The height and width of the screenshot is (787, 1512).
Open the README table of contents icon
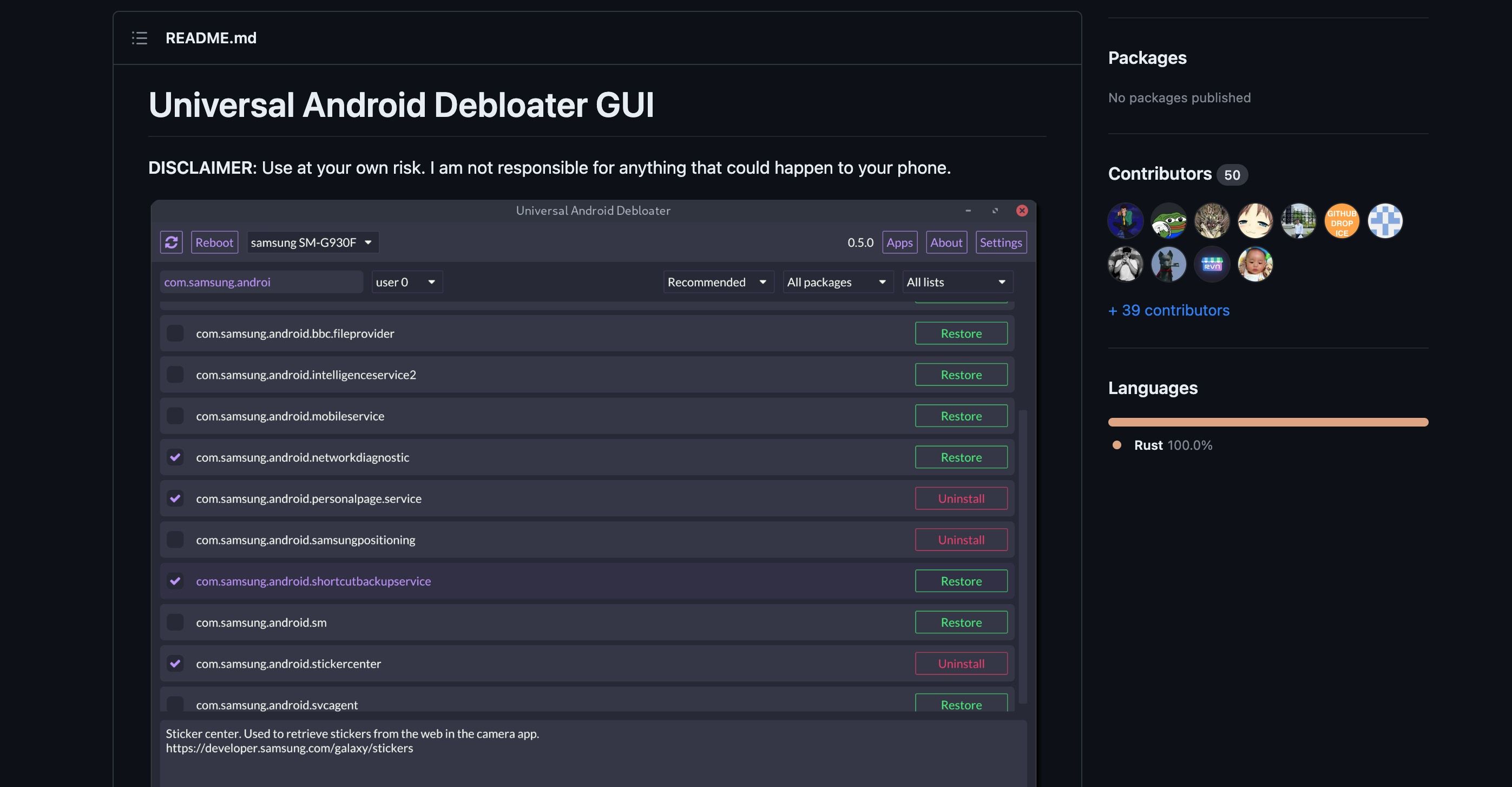(139, 37)
